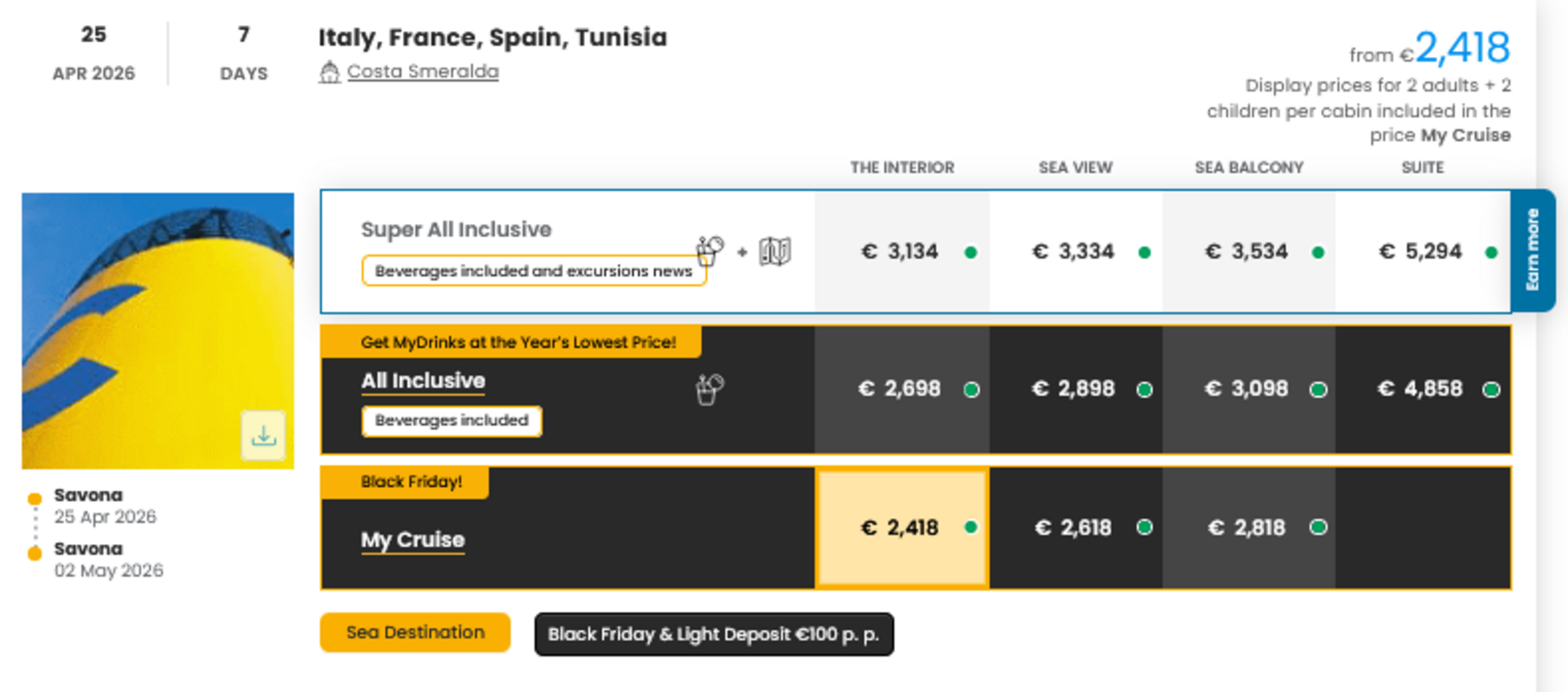The height and width of the screenshot is (692, 1568).
Task: Expand the All Inclusive fare details
Action: coord(424,381)
